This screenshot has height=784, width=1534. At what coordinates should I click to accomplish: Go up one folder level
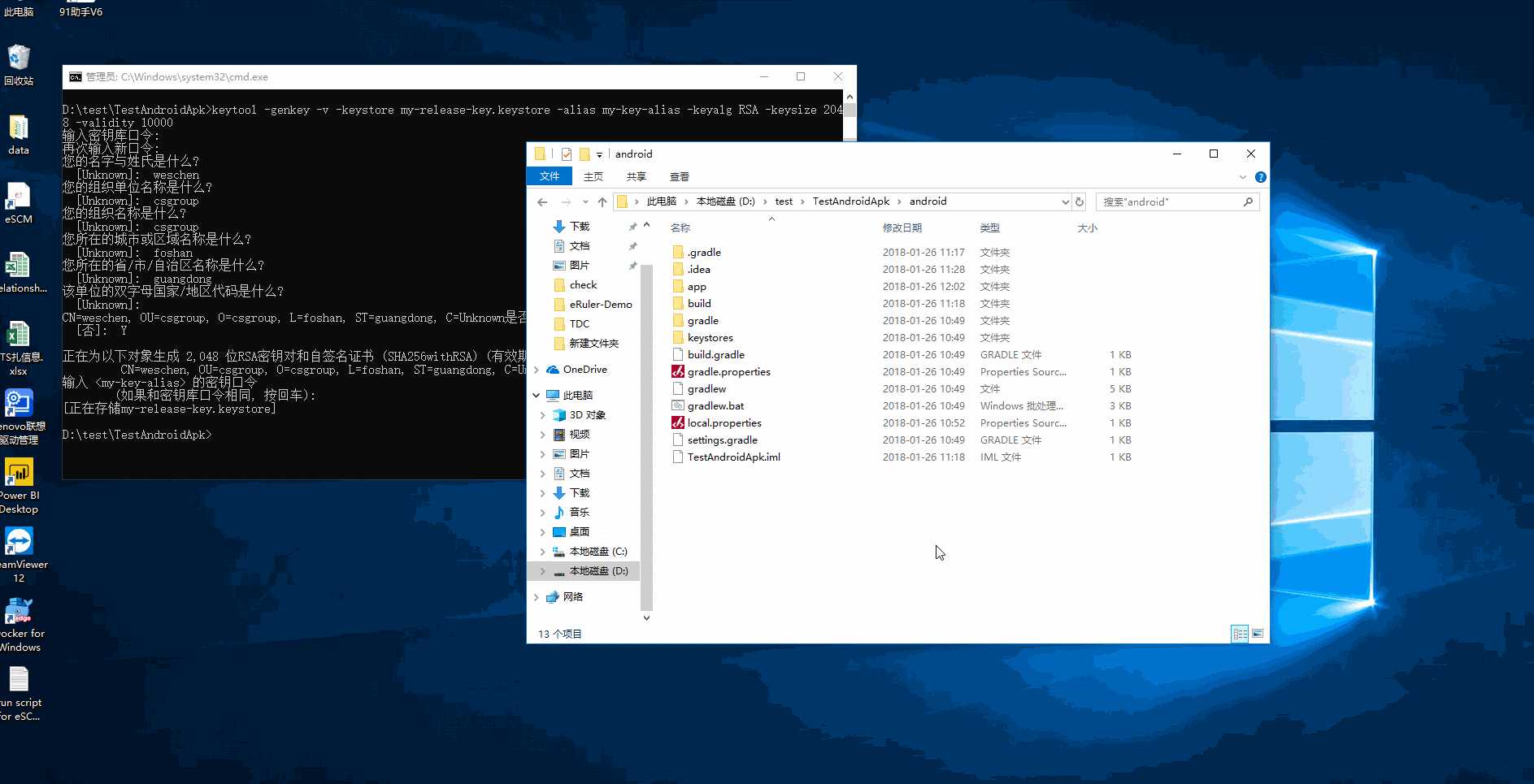[602, 201]
